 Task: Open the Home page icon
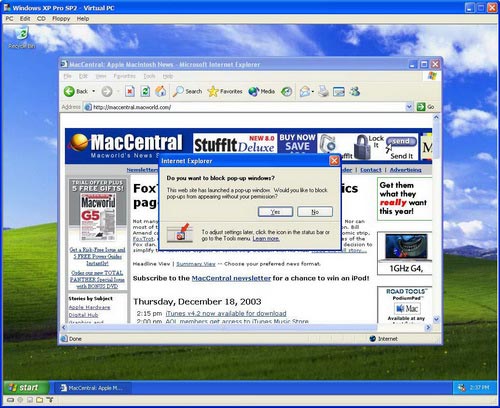pos(161,91)
